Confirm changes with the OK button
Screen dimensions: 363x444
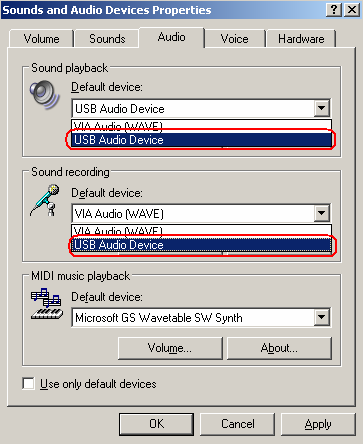click(156, 424)
